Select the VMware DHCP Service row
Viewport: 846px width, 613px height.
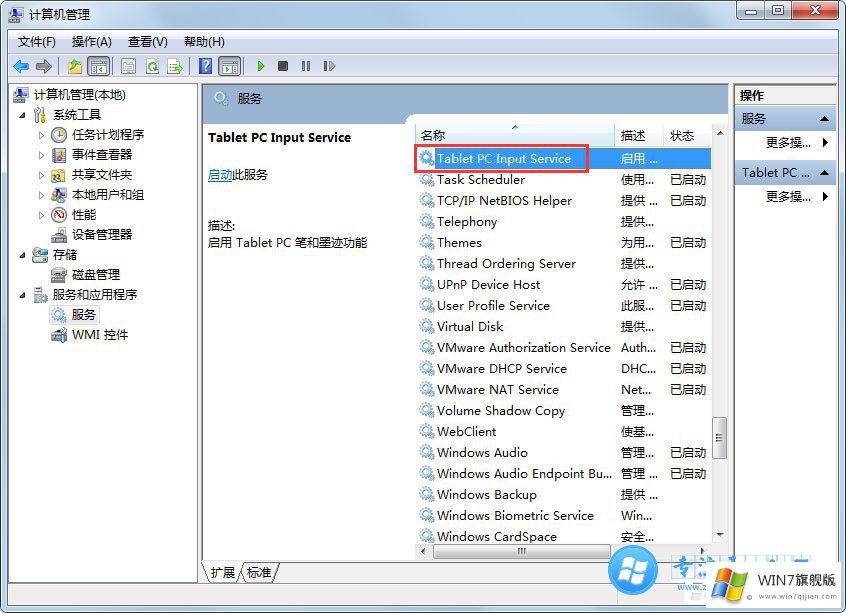564,369
